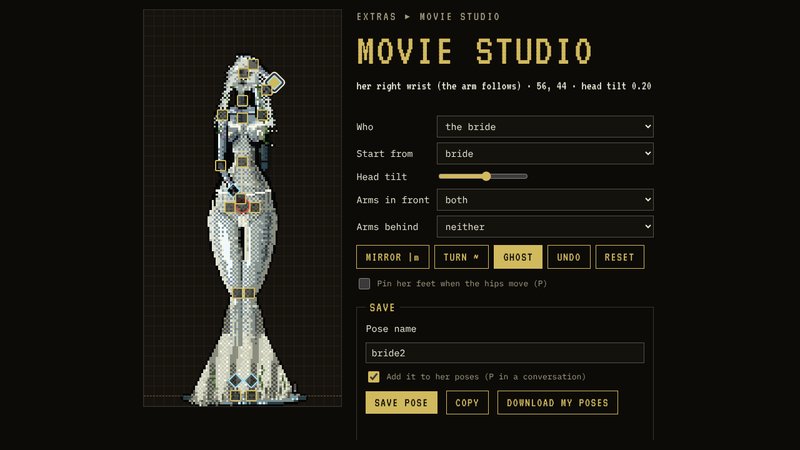800x450 pixels.
Task: Click Save Pose
Action: (x=401, y=403)
